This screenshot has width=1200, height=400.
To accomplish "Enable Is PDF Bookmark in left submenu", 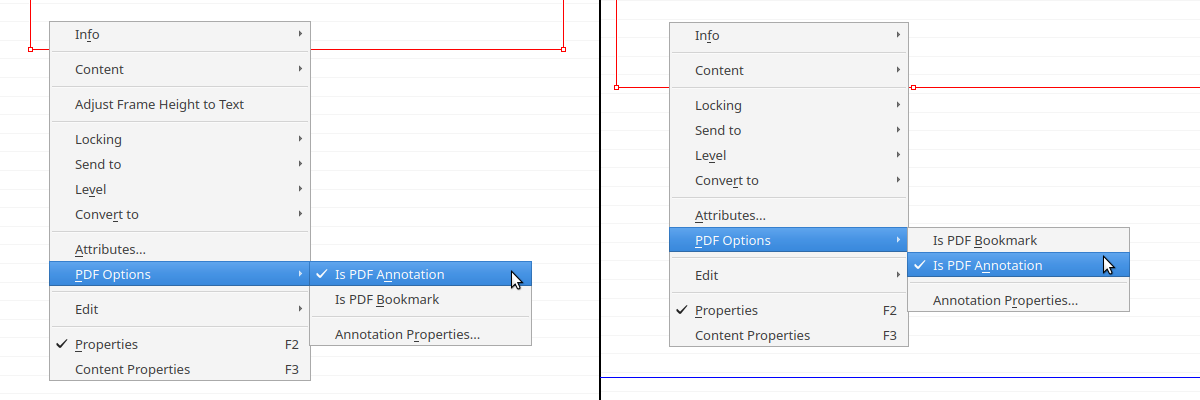I will (386, 299).
